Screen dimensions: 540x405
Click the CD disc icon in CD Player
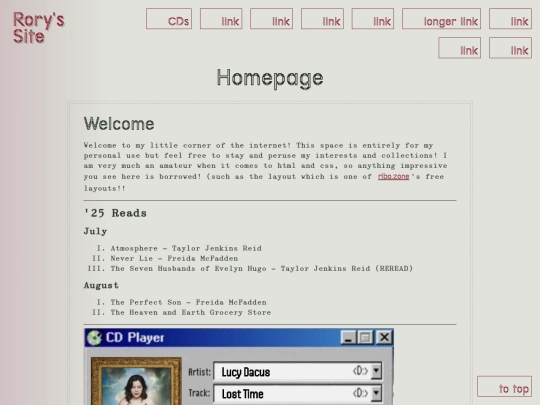[94, 338]
